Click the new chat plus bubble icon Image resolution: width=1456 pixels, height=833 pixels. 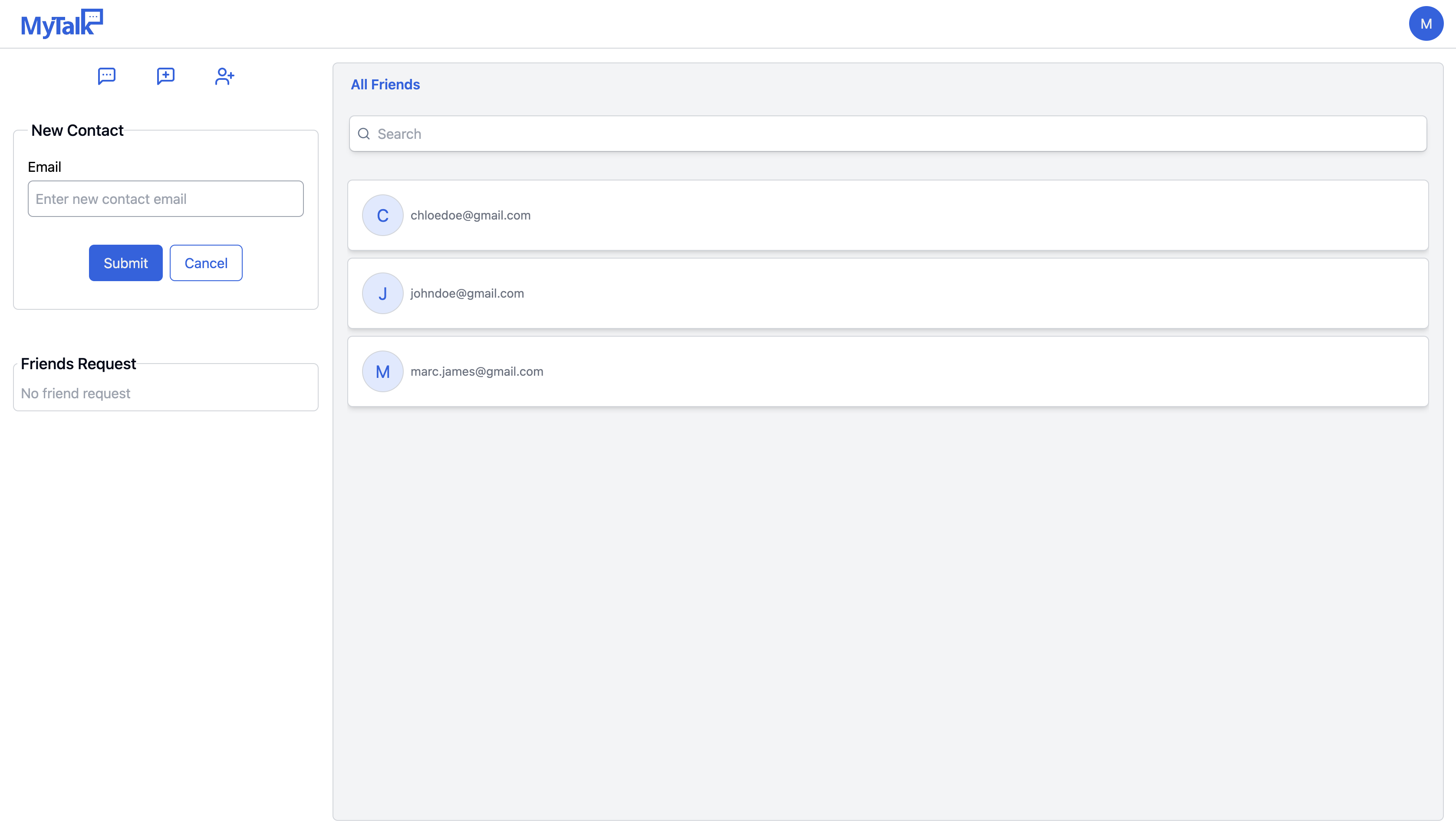coord(165,76)
